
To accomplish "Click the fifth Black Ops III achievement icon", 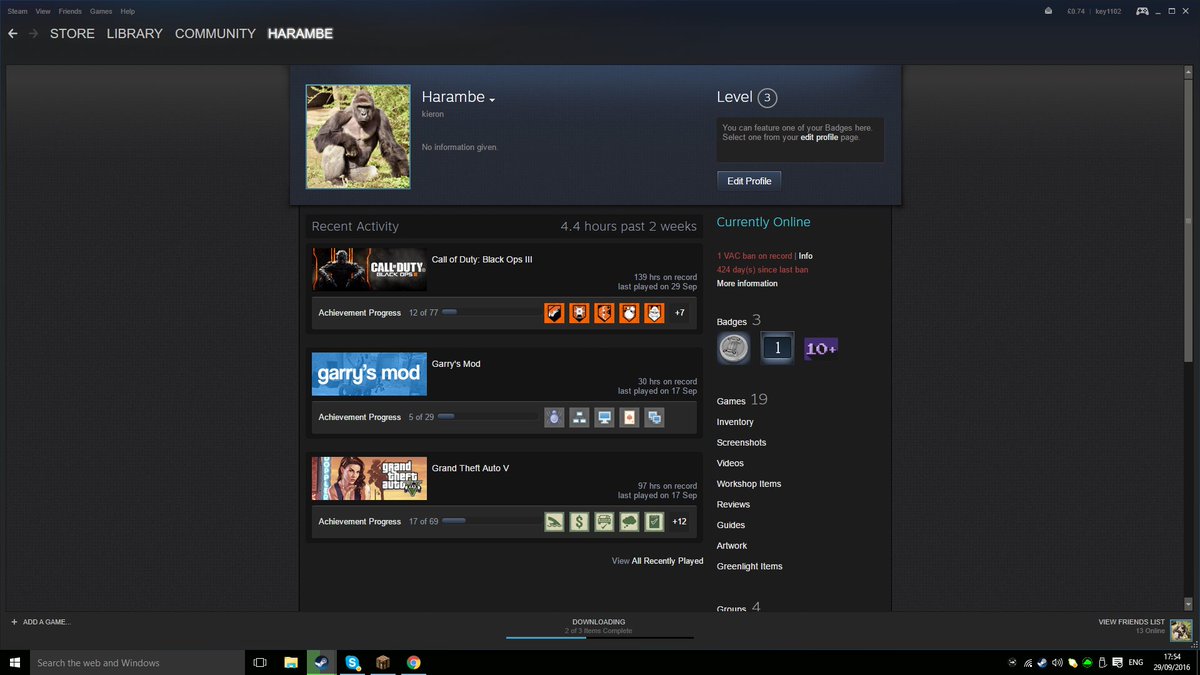I will [654, 313].
